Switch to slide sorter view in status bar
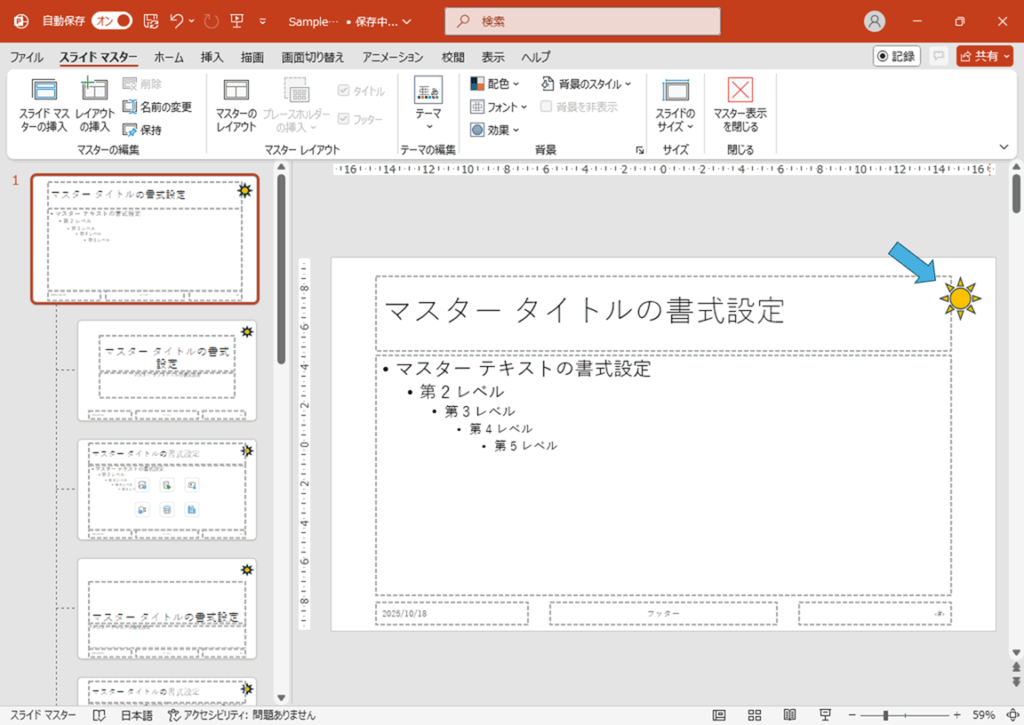Image resolution: width=1024 pixels, height=725 pixels. pos(754,715)
